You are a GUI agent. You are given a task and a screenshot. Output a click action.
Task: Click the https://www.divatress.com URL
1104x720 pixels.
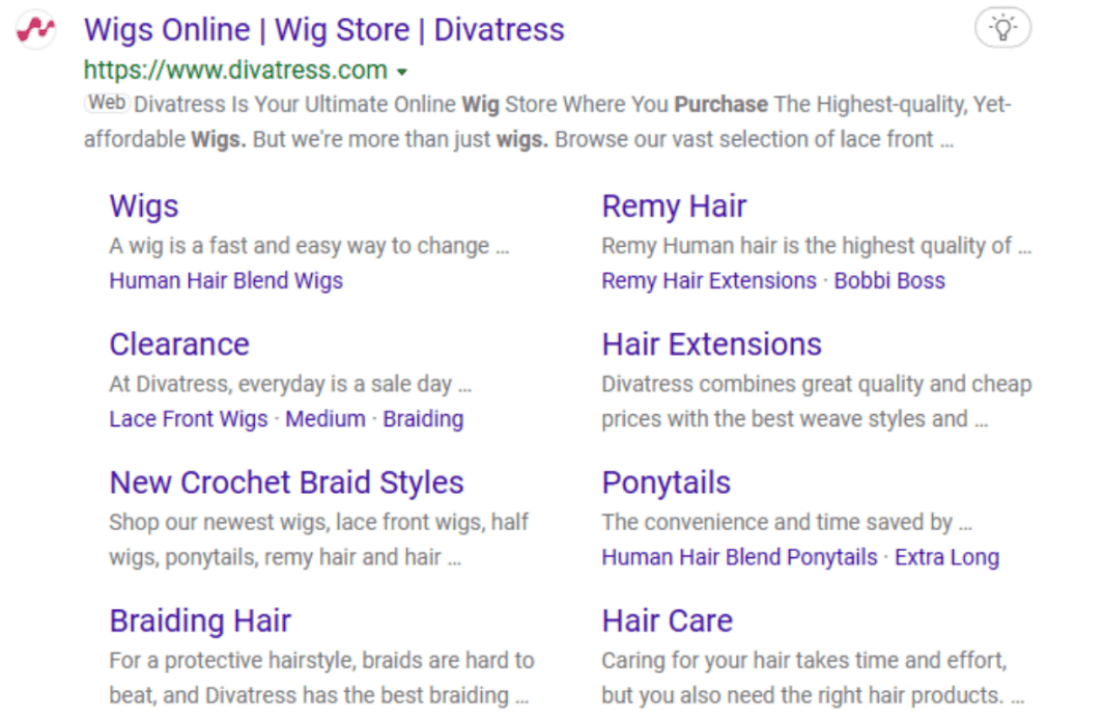click(236, 70)
